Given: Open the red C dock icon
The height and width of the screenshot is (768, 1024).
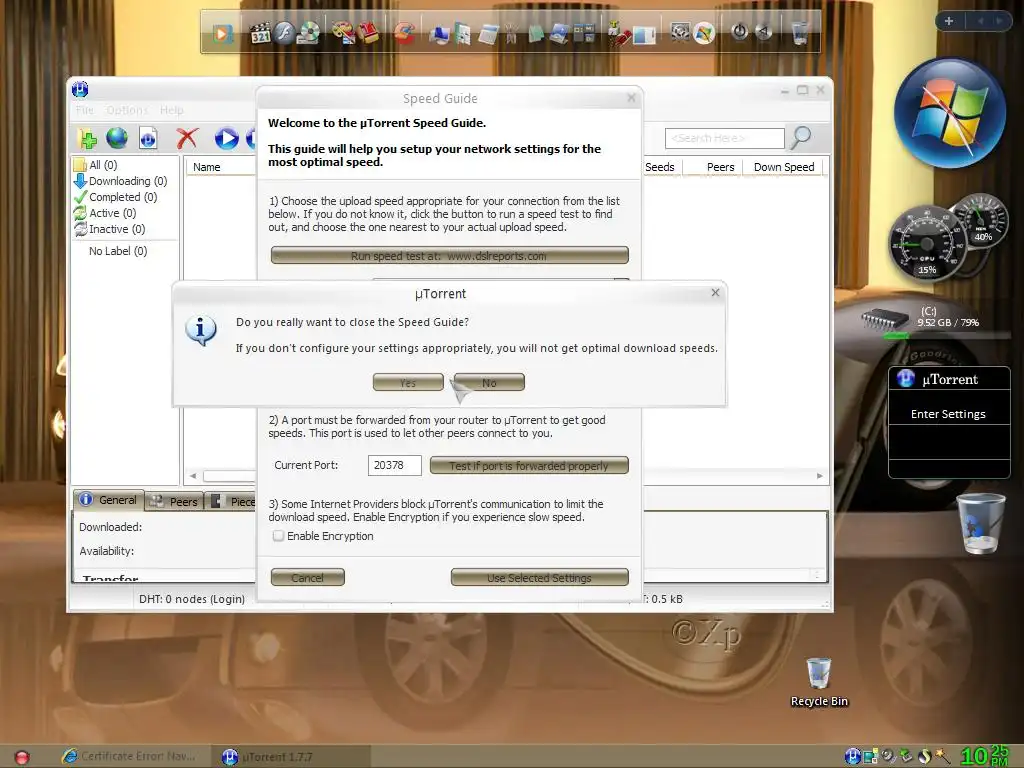Looking at the screenshot, I should coord(404,33).
